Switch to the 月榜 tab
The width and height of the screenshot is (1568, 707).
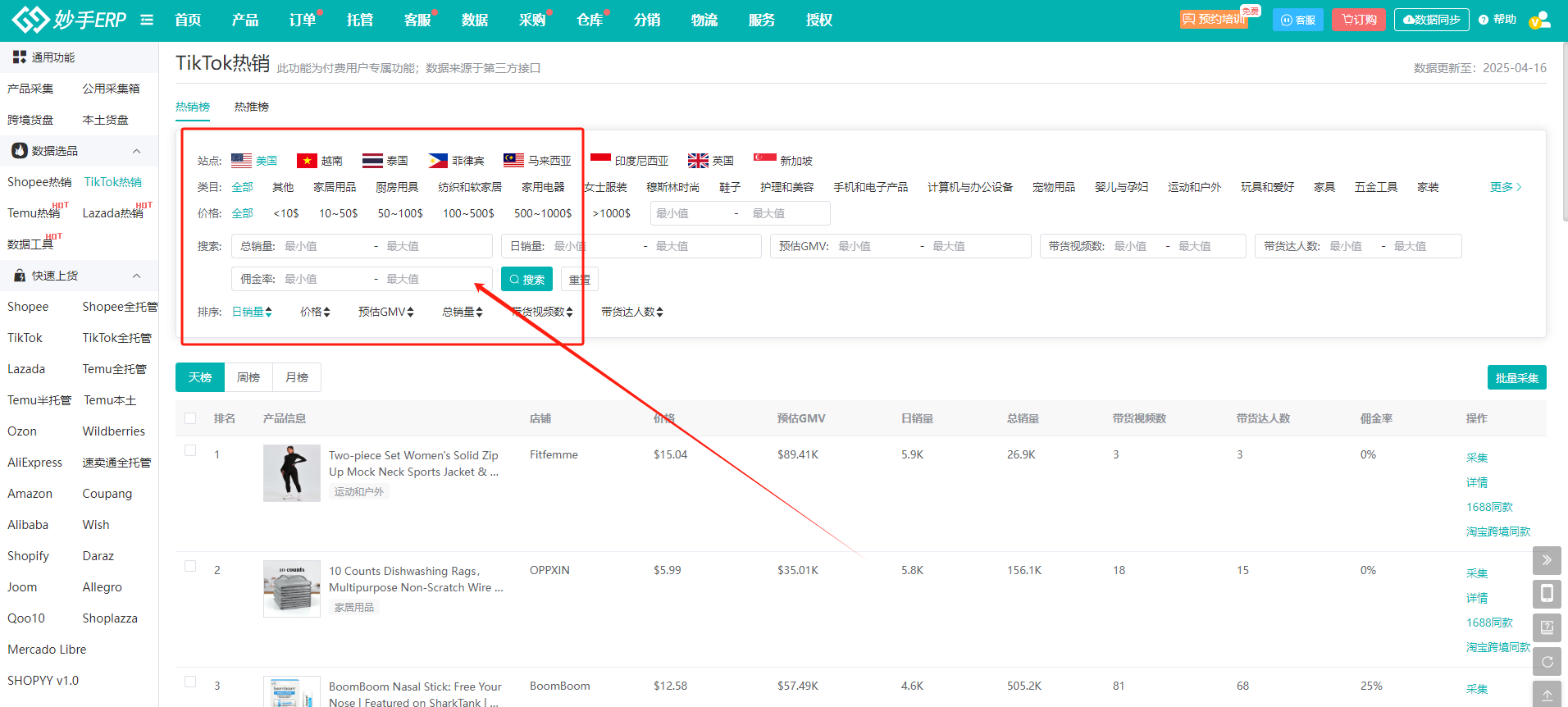[x=297, y=377]
